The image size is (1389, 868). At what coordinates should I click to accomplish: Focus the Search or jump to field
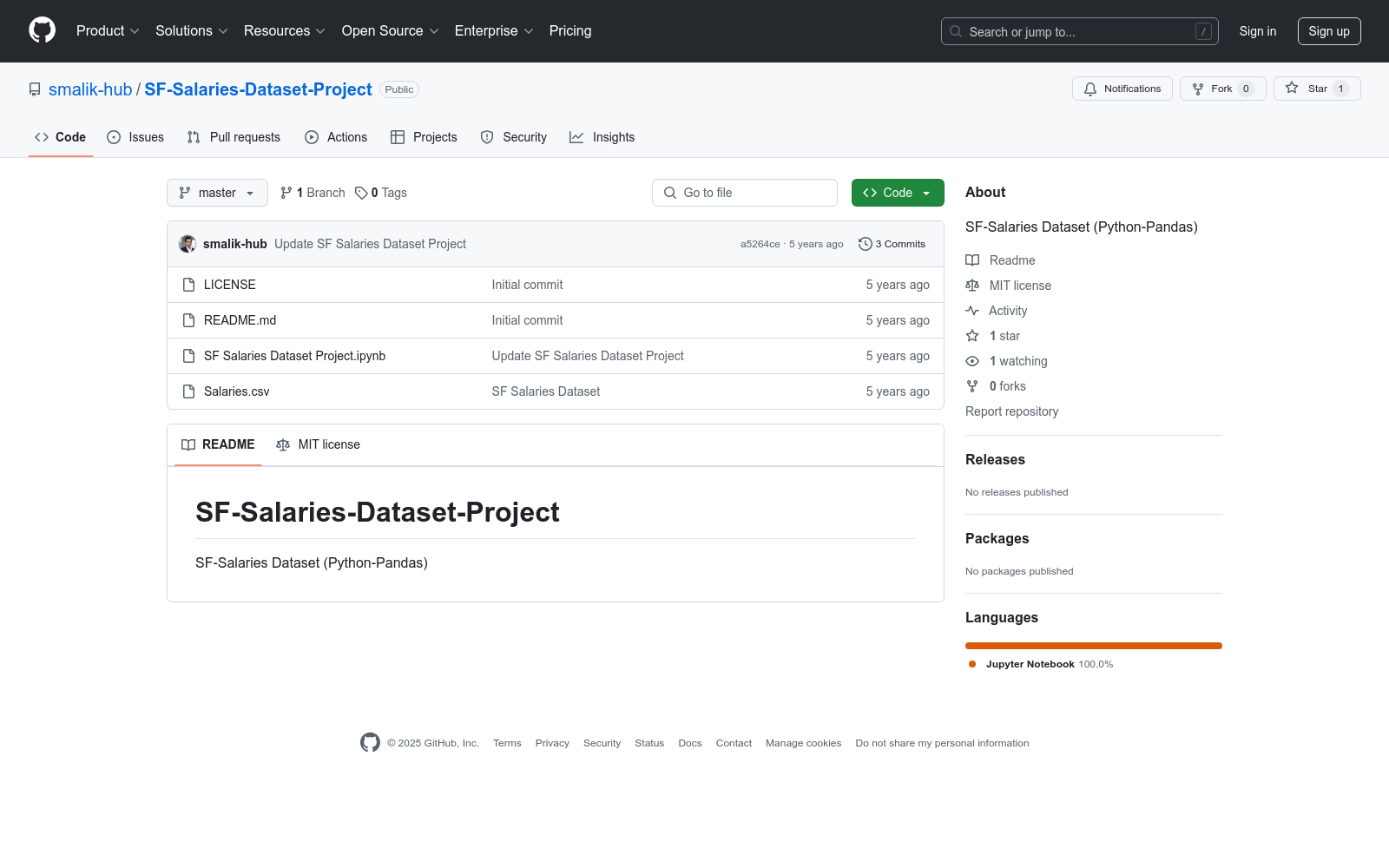tap(1080, 31)
